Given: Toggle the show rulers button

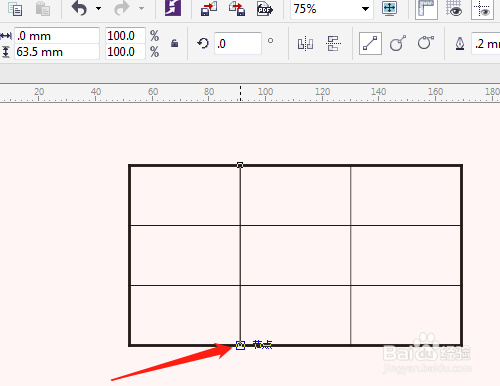Looking at the screenshot, I should (426, 9).
